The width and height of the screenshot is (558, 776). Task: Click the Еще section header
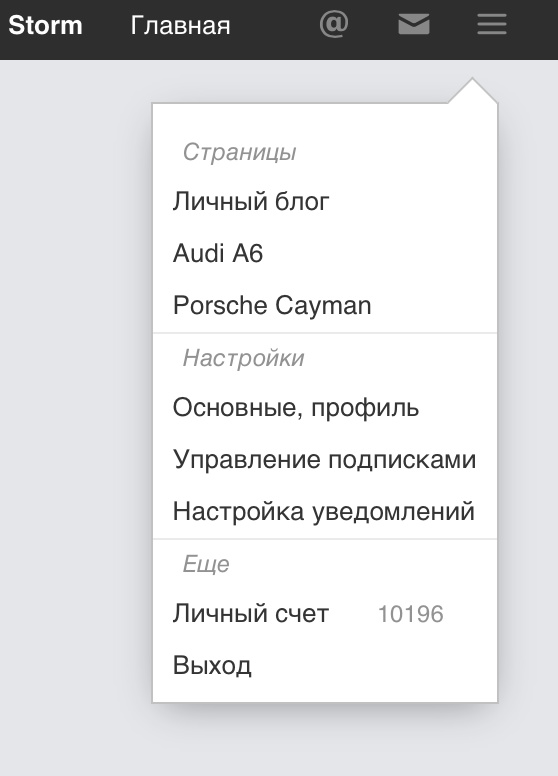(206, 564)
